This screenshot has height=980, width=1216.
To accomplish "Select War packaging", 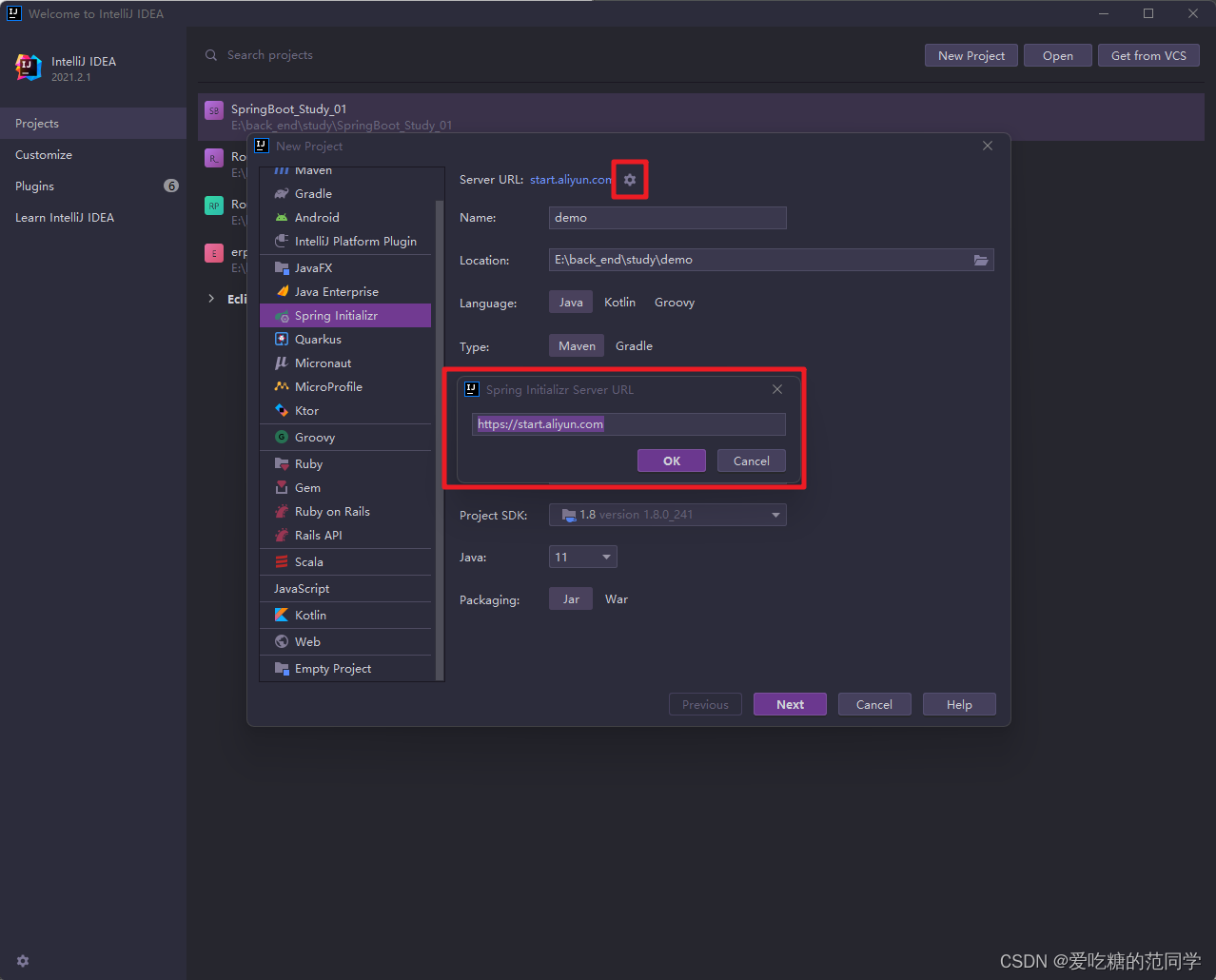I will point(617,599).
